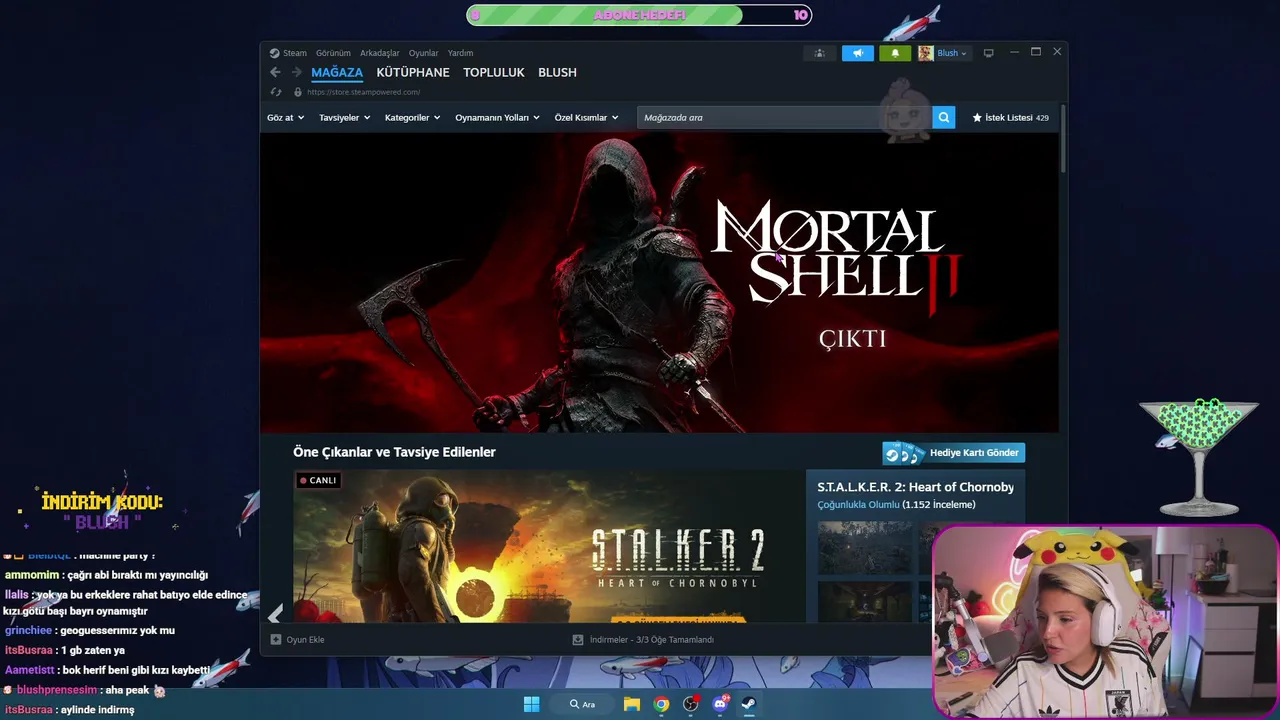Expand the Tavsiyeler dropdown
The image size is (1280, 720).
point(345,118)
